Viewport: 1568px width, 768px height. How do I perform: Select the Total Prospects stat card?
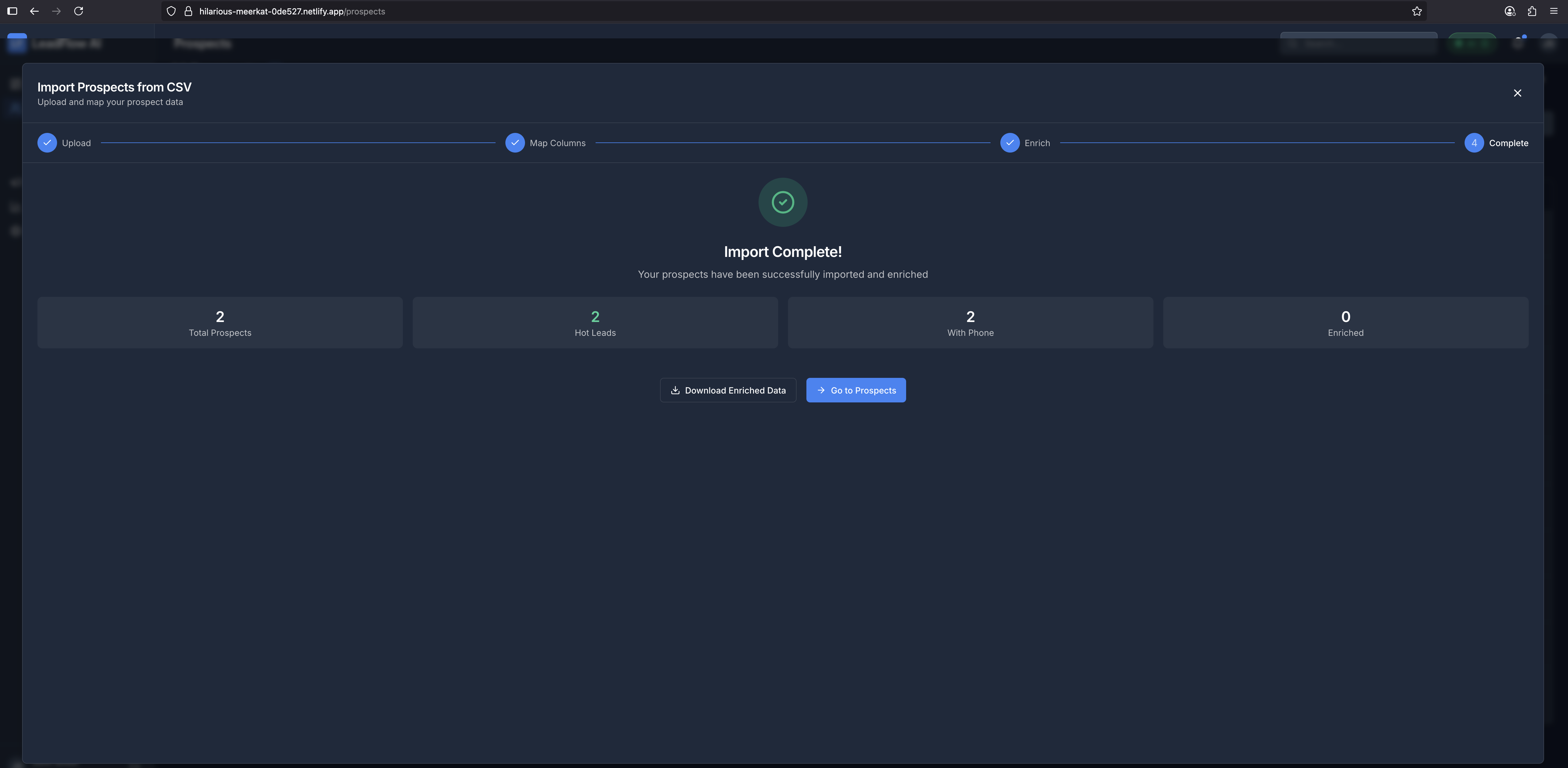coord(220,323)
